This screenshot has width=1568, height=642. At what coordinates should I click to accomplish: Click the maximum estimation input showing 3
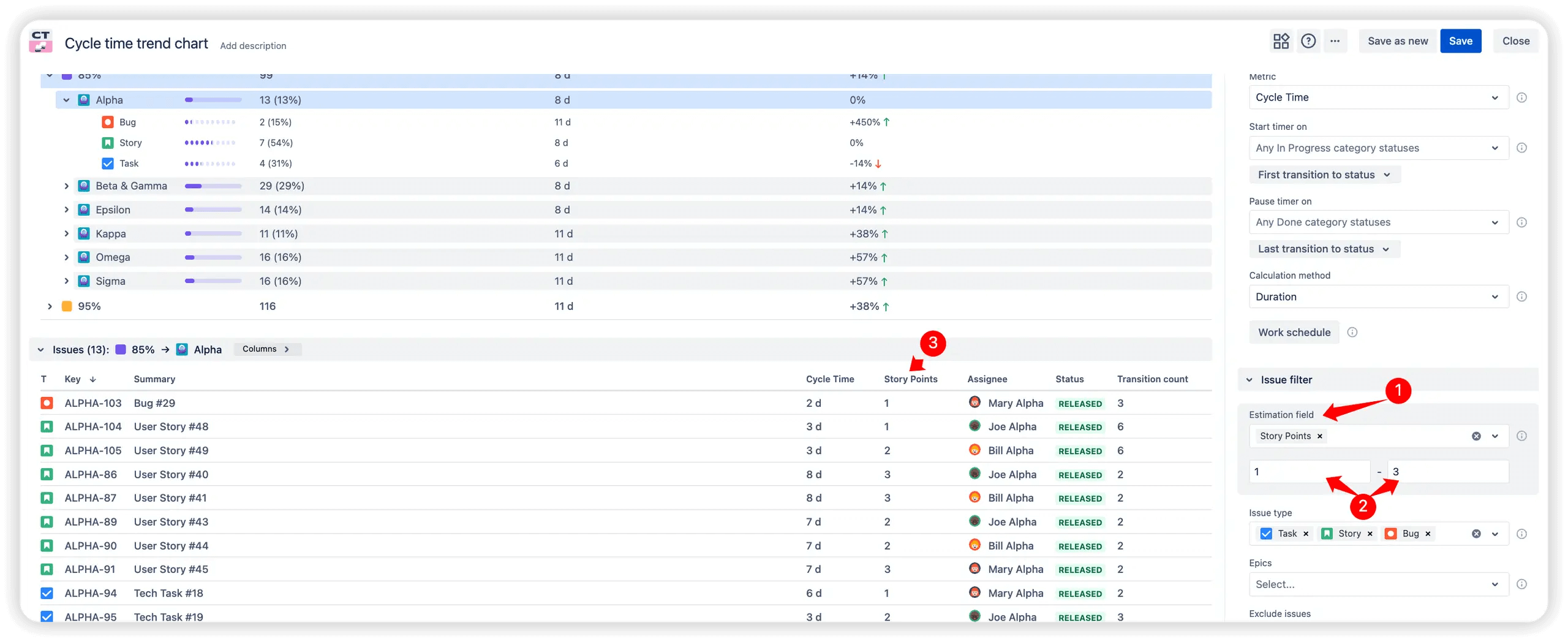click(1448, 472)
